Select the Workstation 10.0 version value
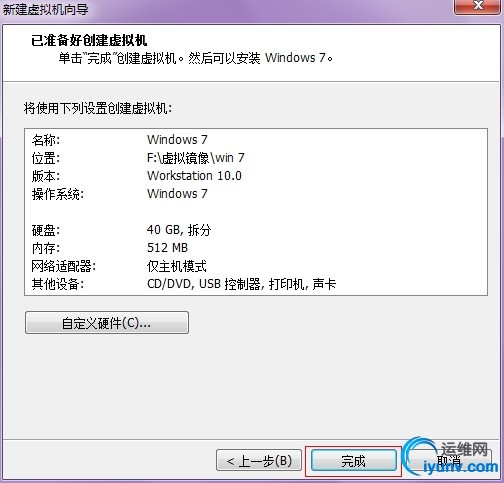Image resolution: width=504 pixels, height=483 pixels. [x=194, y=176]
